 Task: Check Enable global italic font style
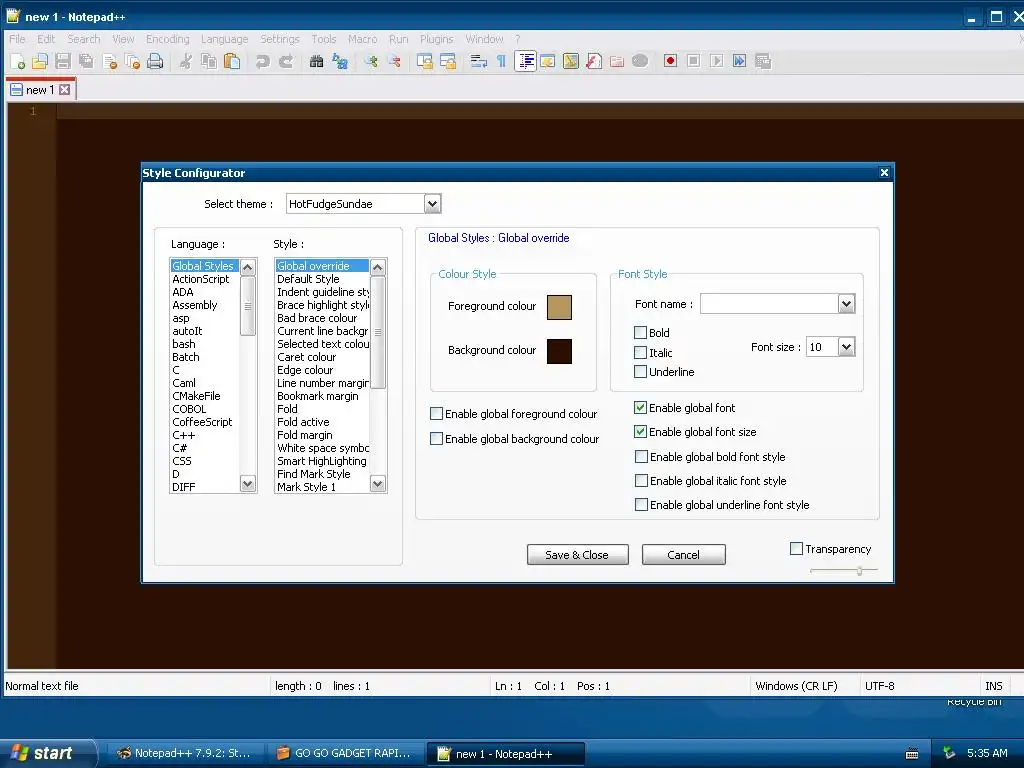[641, 481]
